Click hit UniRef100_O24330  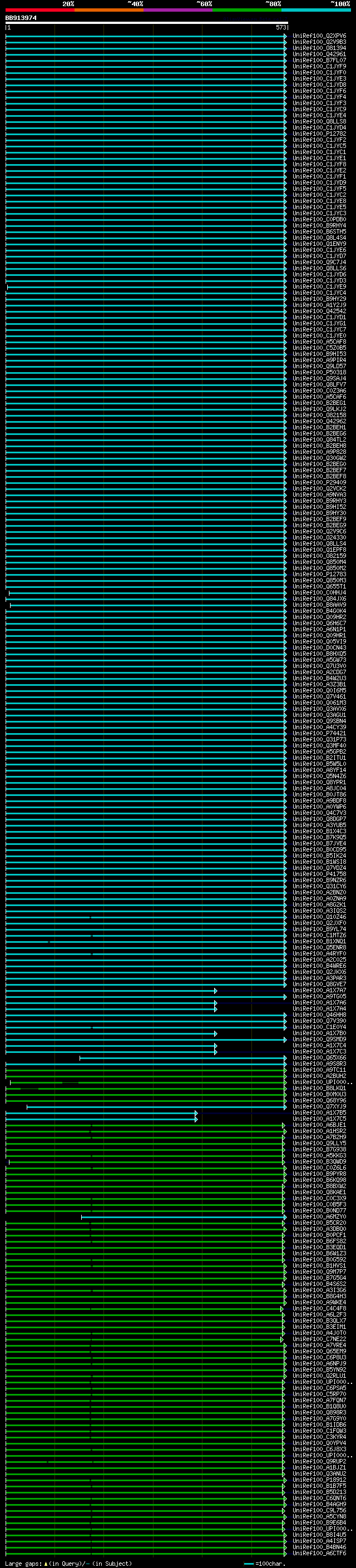[319, 537]
